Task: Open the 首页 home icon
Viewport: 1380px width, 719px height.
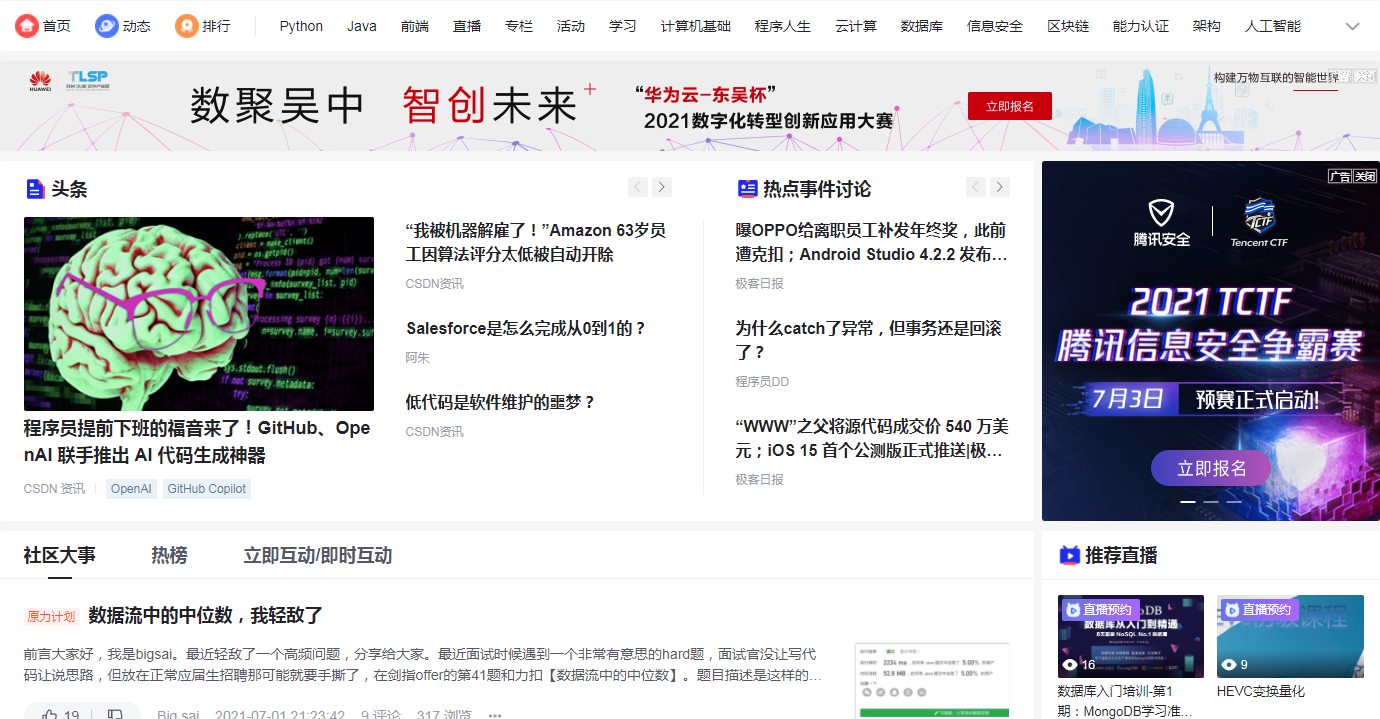Action: click(x=26, y=26)
